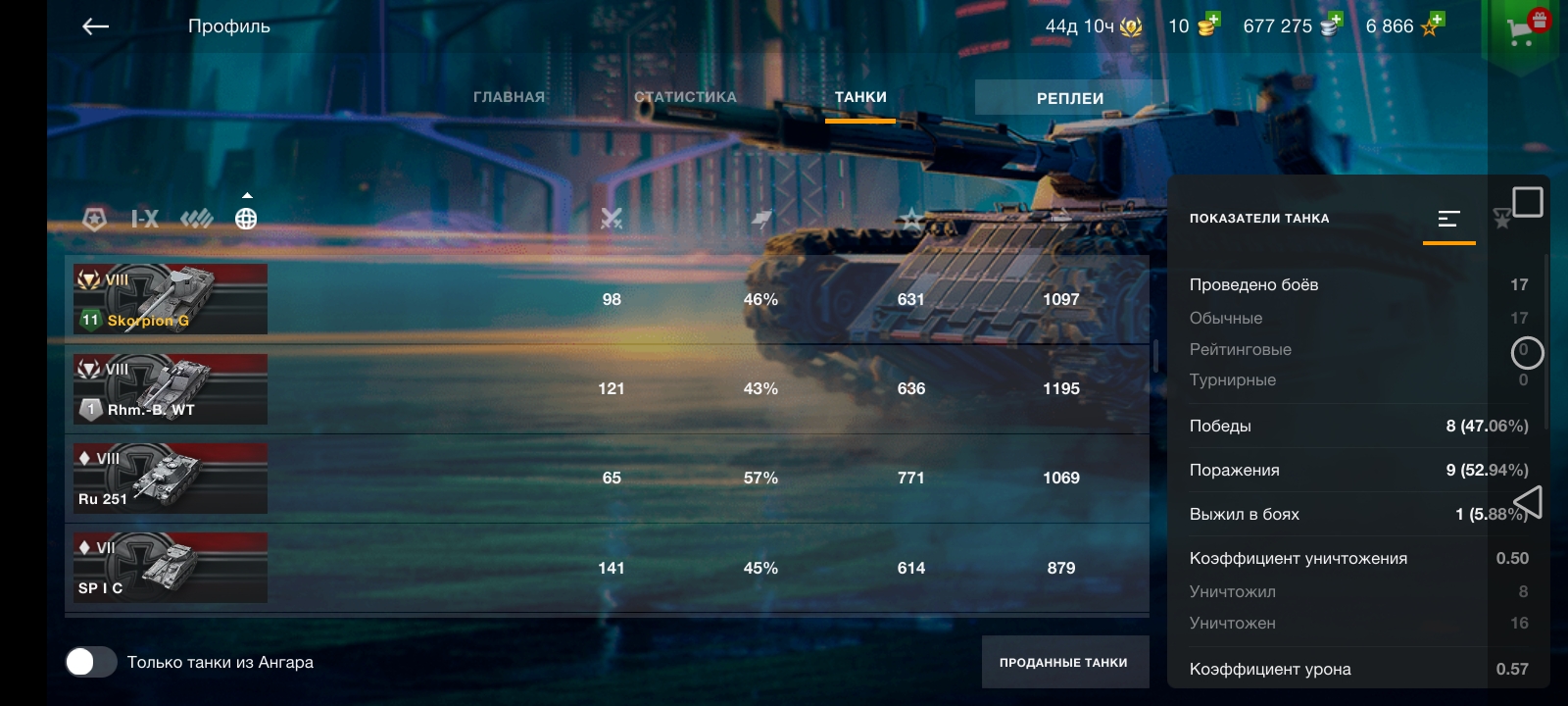Sort tanks by nation globe icon
The width and height of the screenshot is (1568, 706).
[x=246, y=219]
